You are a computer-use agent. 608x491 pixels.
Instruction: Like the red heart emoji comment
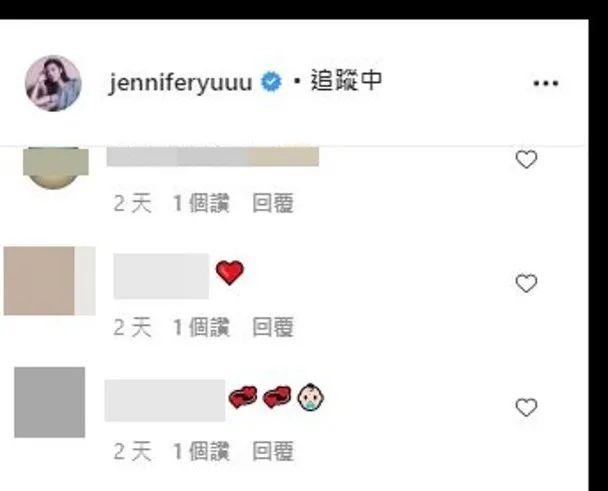point(526,284)
